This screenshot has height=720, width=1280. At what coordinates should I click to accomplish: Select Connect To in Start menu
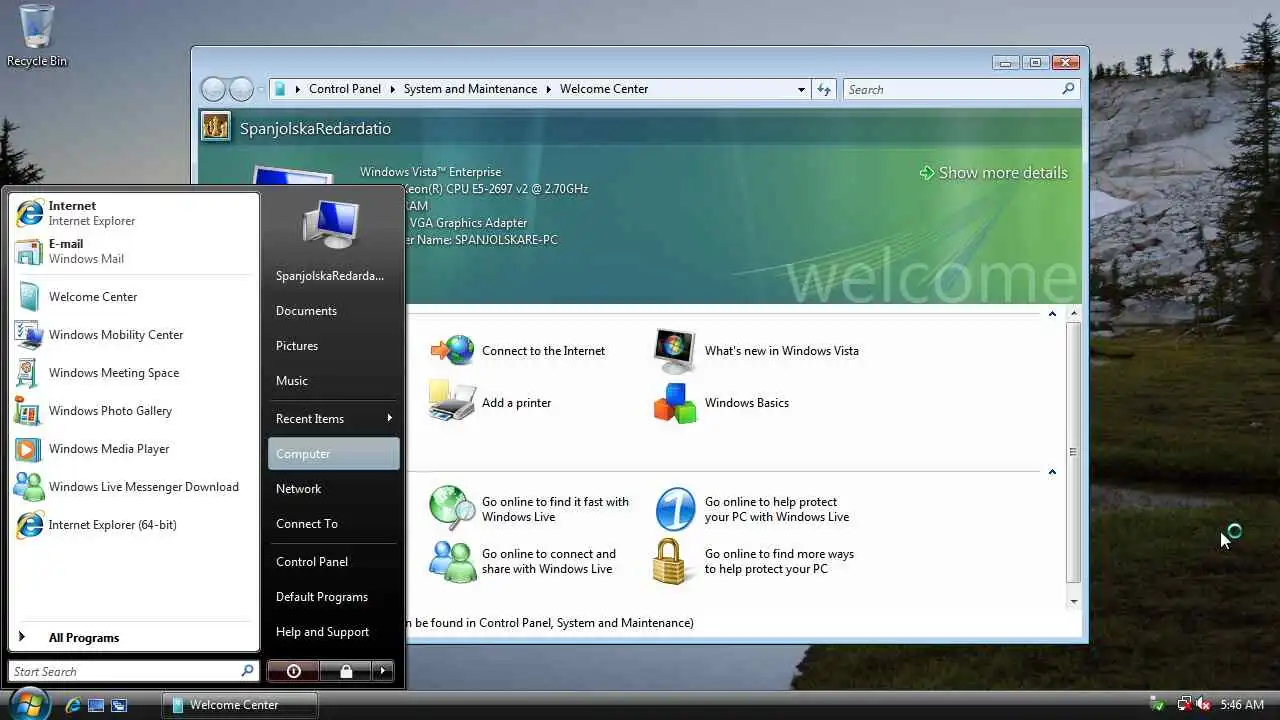[334, 523]
